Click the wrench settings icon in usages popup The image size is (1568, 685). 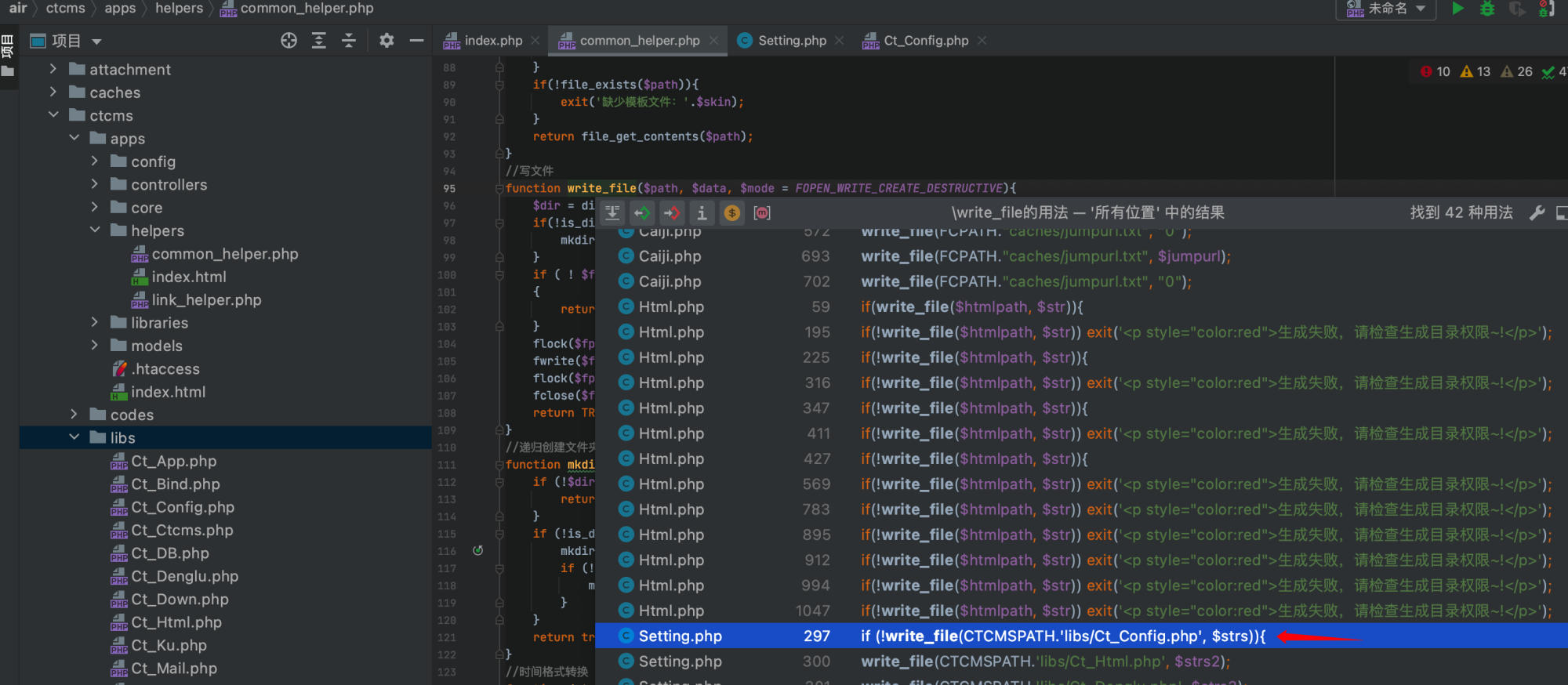(1537, 212)
